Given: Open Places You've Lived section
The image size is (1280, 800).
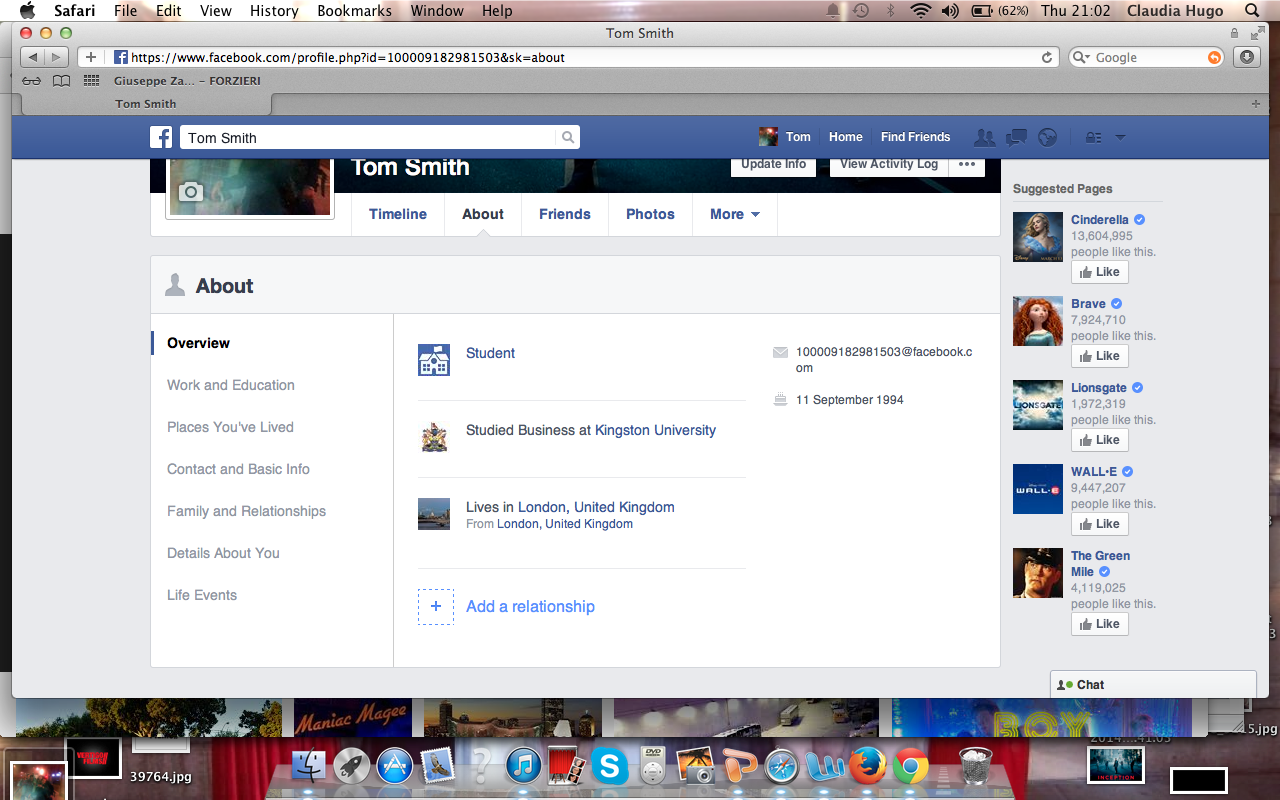Looking at the screenshot, I should (230, 427).
